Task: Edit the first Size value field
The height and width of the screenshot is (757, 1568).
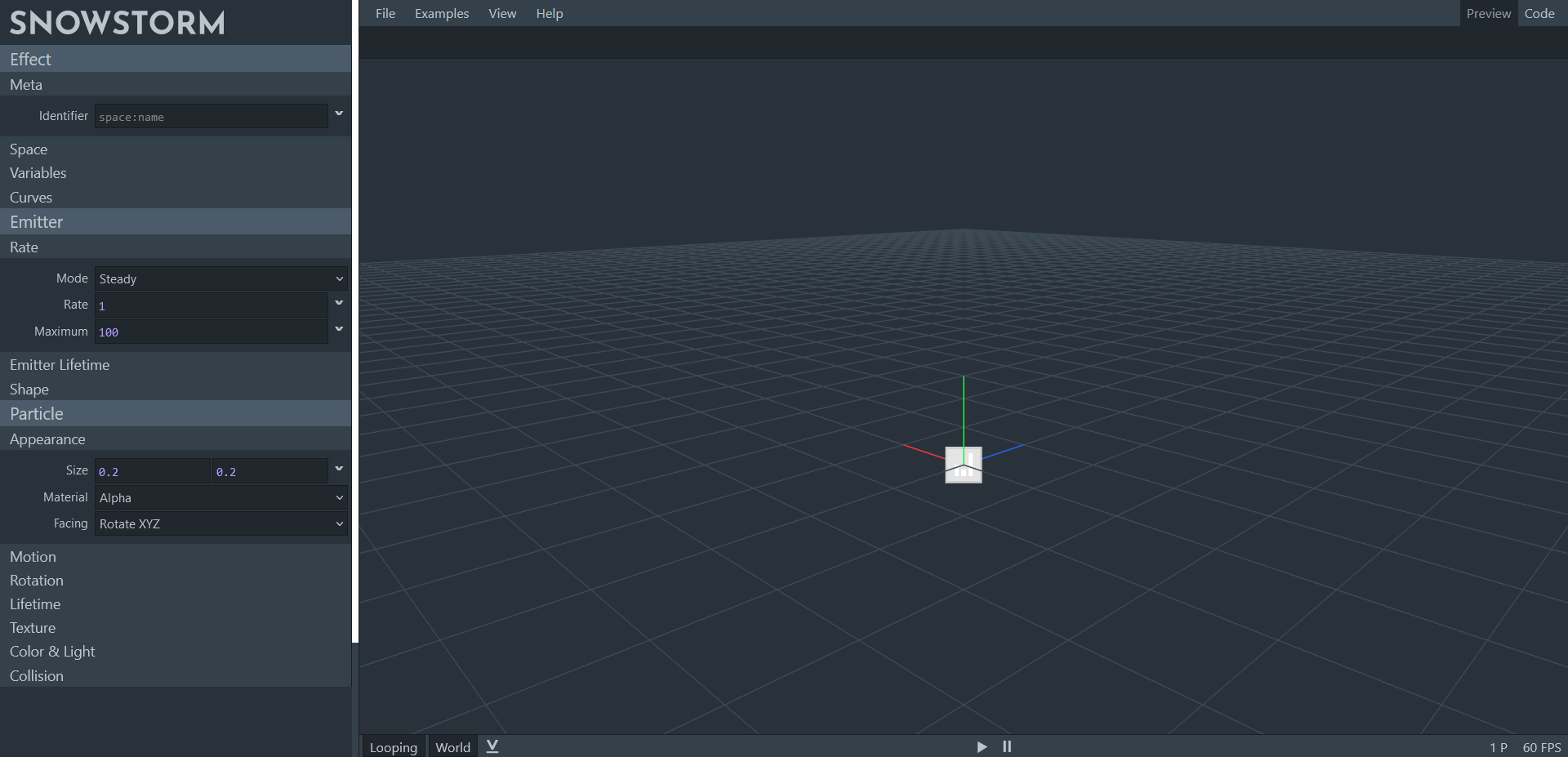Action: [153, 471]
